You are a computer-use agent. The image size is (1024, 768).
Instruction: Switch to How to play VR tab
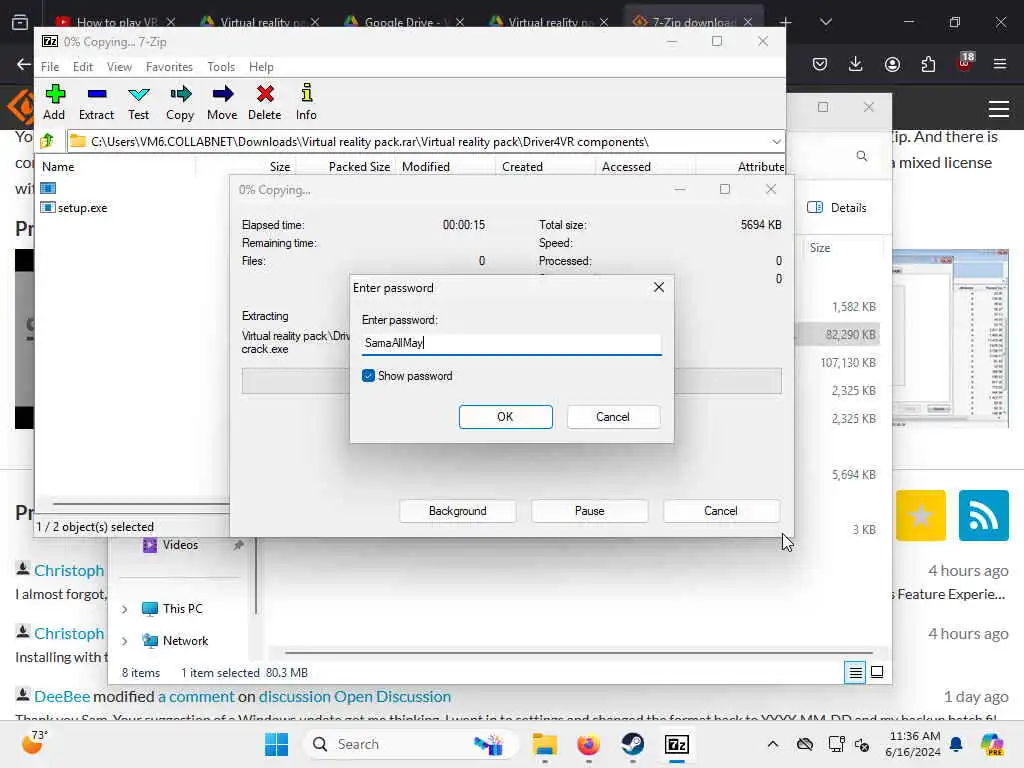tap(116, 22)
